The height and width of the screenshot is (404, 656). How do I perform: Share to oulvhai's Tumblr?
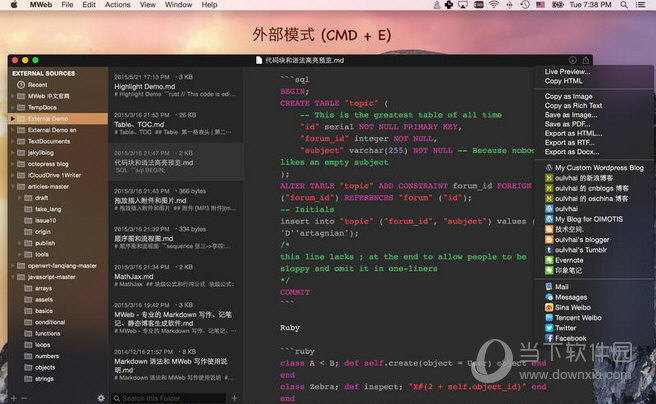[576, 250]
